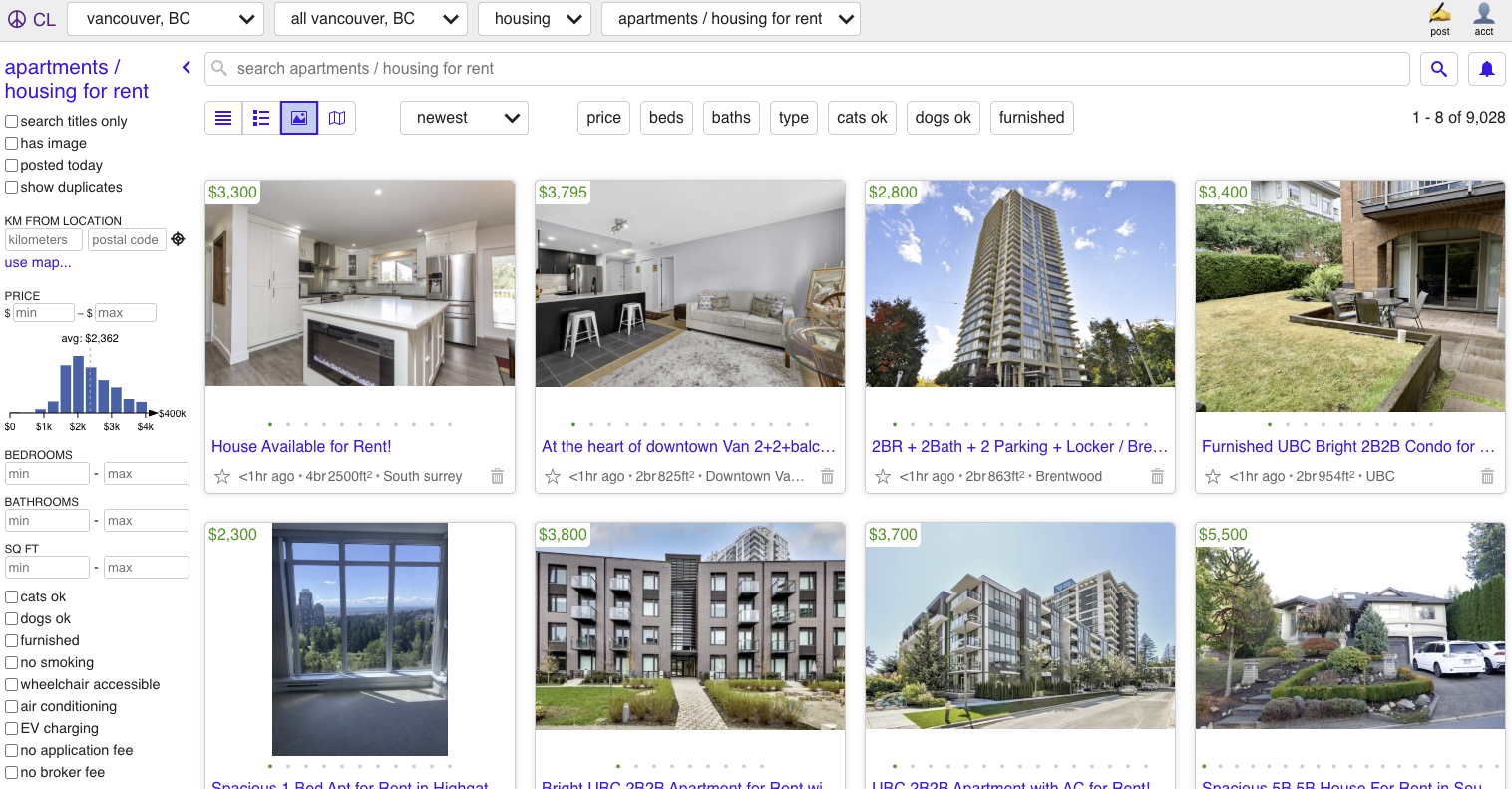Switch to list view icon
1512x789 pixels.
coord(223,118)
